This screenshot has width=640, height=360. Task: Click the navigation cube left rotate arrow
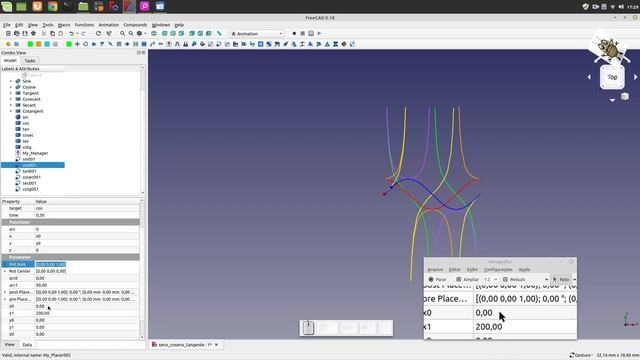589,77
